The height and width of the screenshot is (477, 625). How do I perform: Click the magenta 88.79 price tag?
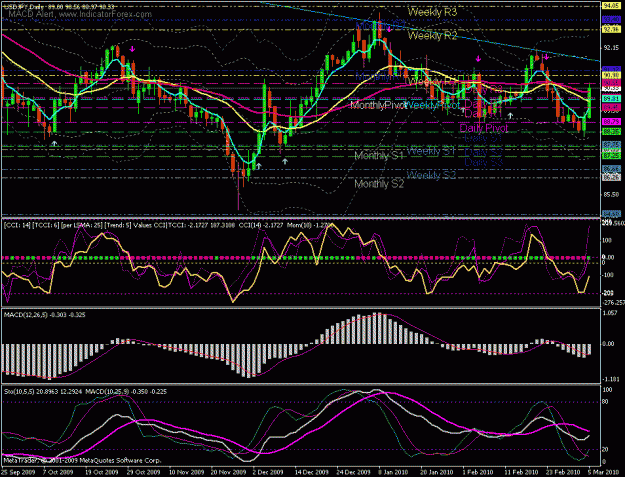click(611, 122)
